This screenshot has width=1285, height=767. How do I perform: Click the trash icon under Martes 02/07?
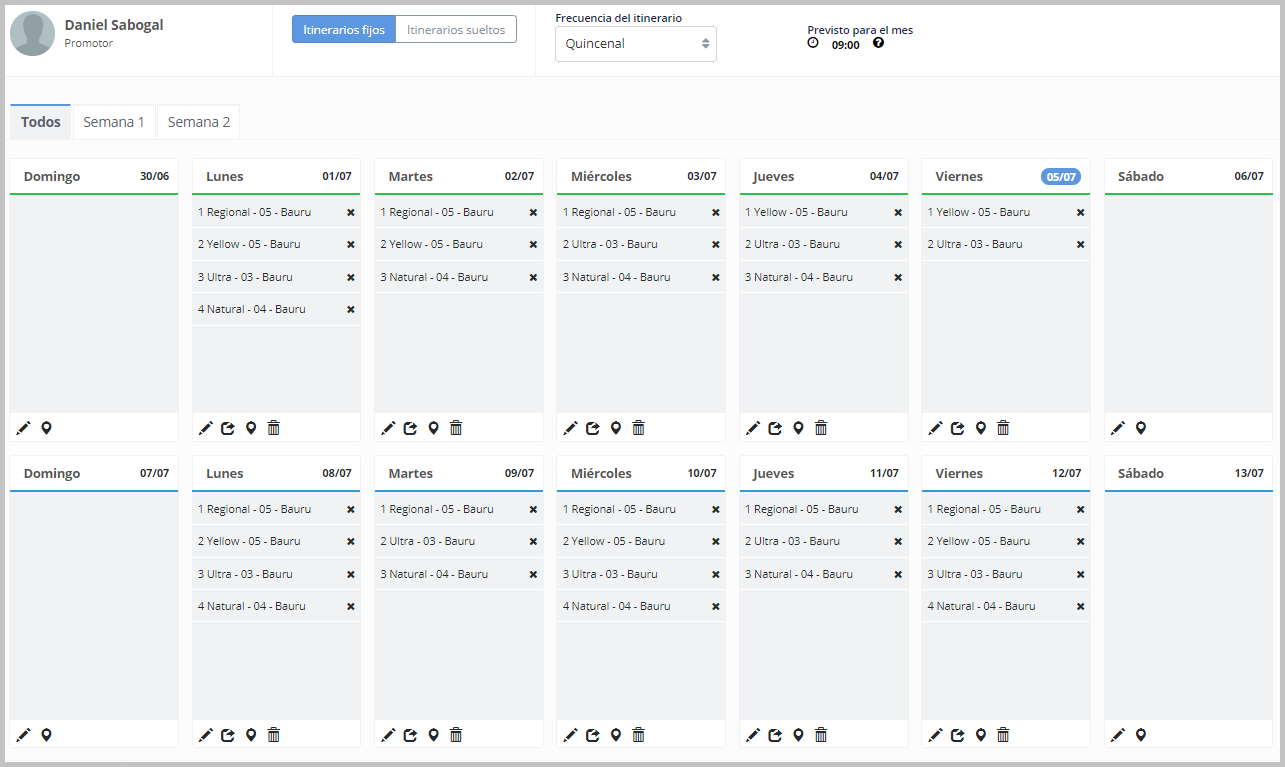[x=456, y=428]
